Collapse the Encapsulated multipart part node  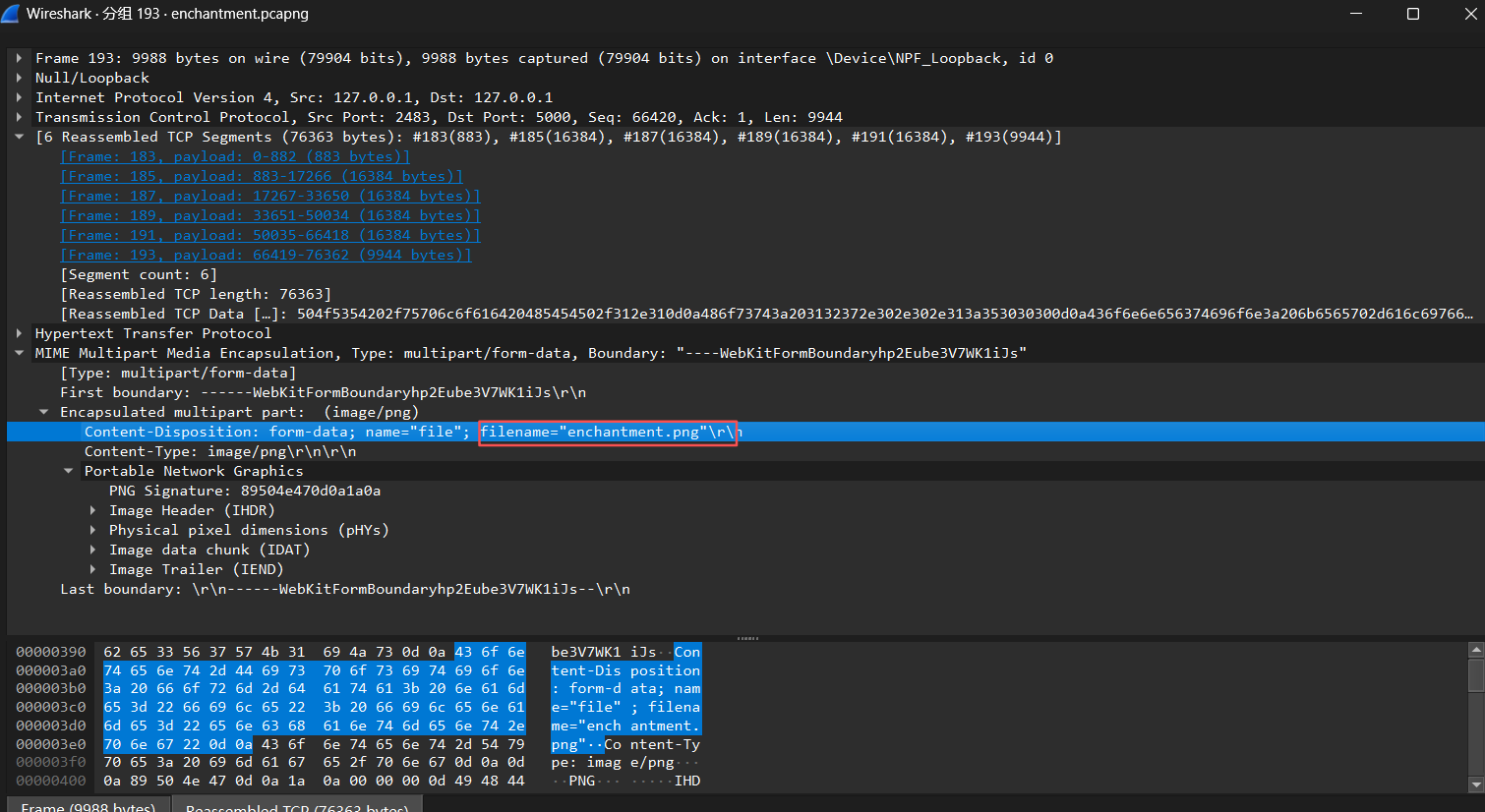[x=43, y=412]
